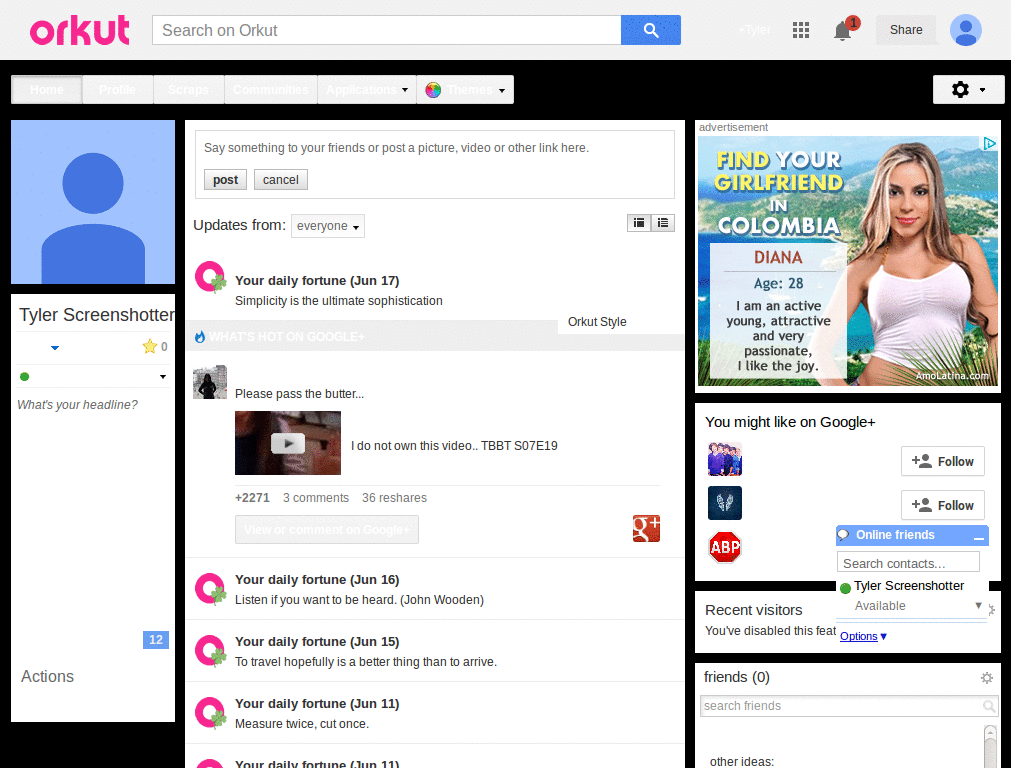This screenshot has width=1024, height=768.
Task: Click the Search contacts field
Action: click(908, 563)
